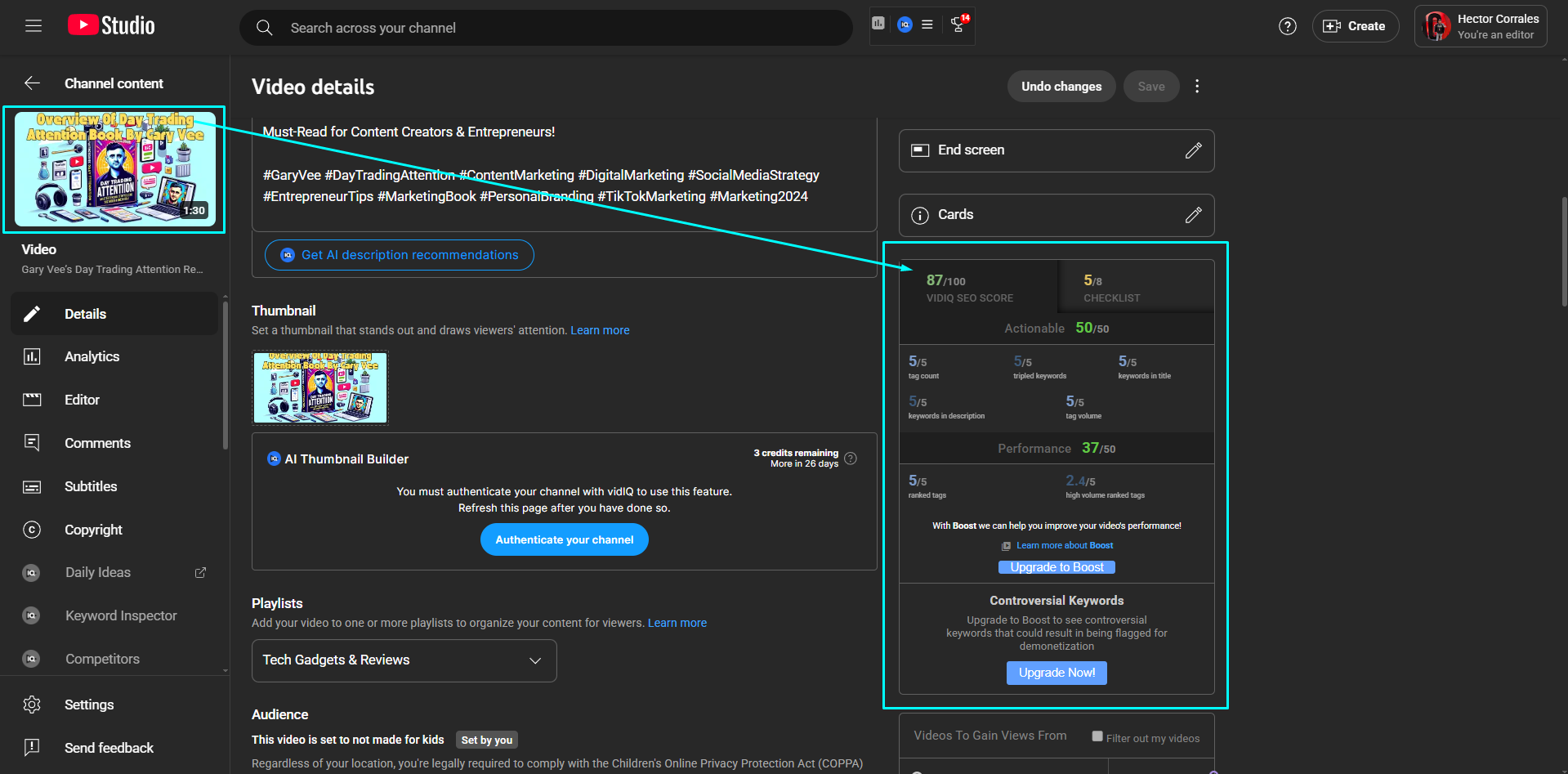
Task: Open vidIQ trophy achievements icon with badge
Action: 959,25
